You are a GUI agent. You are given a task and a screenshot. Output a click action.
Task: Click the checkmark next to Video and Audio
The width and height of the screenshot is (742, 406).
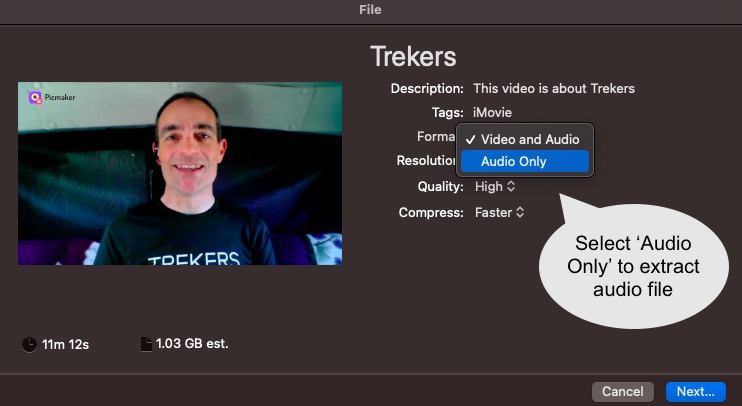(470, 140)
